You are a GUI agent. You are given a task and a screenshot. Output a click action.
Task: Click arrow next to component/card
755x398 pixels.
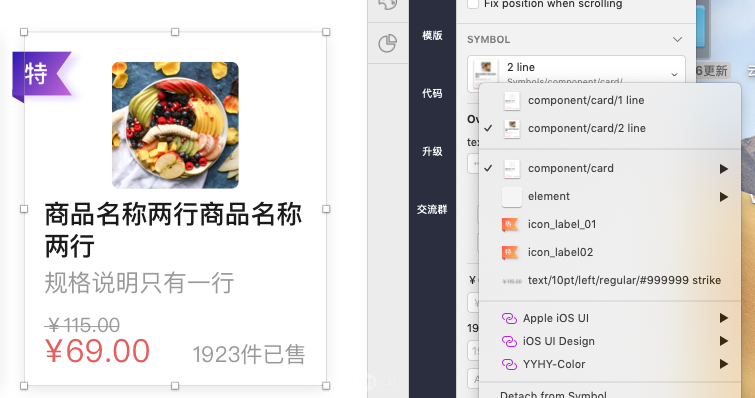[724, 169]
